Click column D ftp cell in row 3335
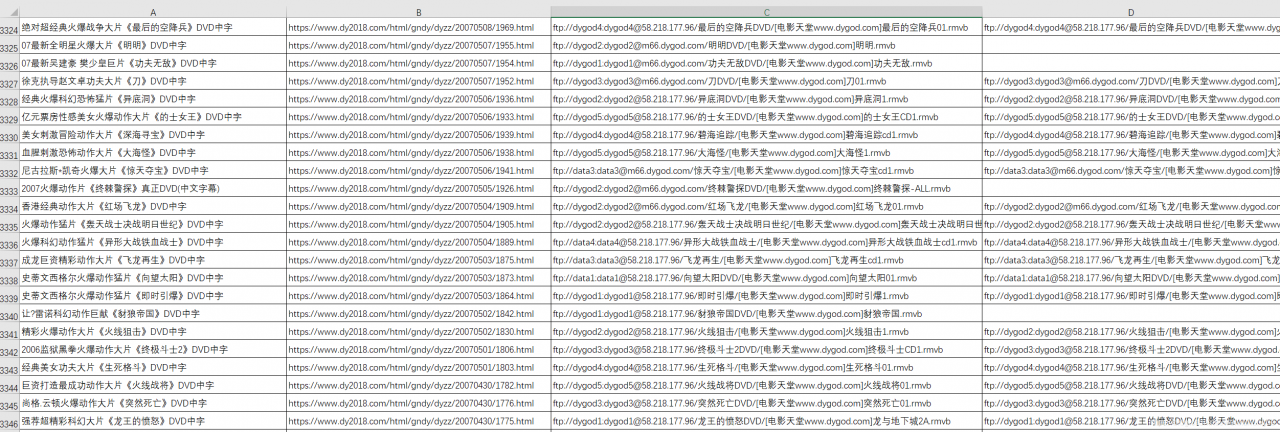1280x432 pixels. pos(1131,225)
